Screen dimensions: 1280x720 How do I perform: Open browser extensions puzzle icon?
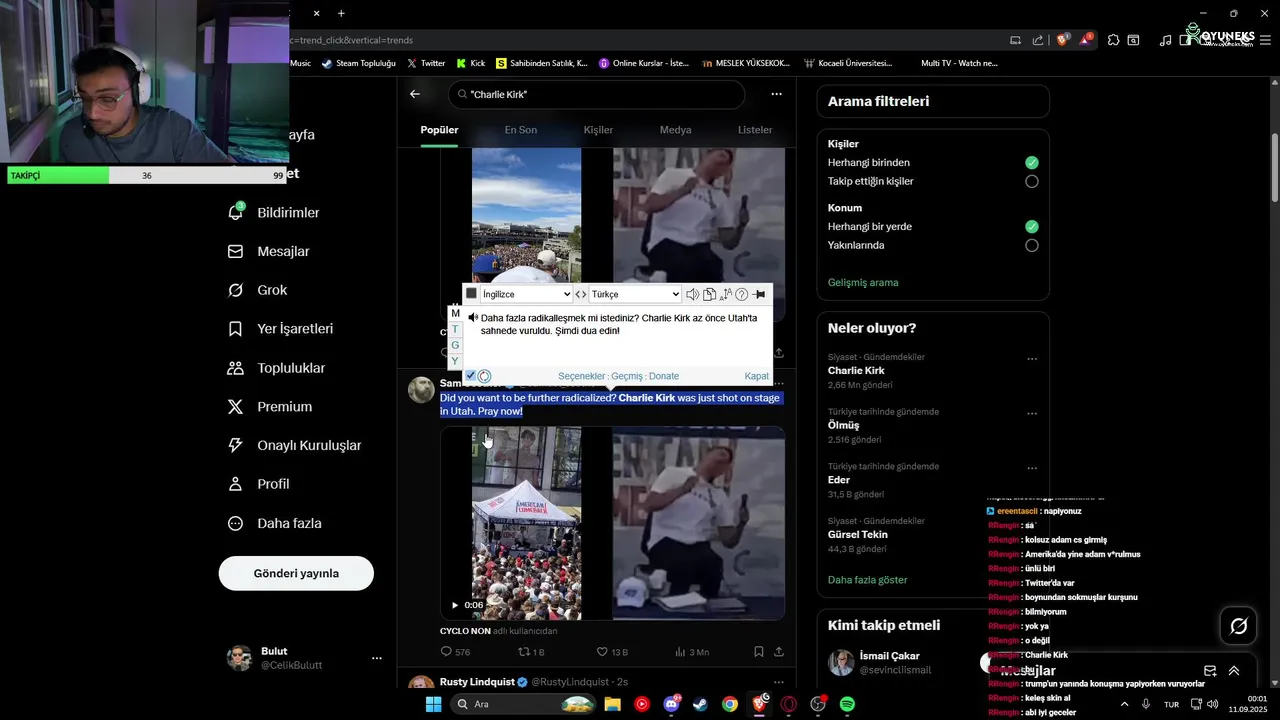[x=1113, y=40]
